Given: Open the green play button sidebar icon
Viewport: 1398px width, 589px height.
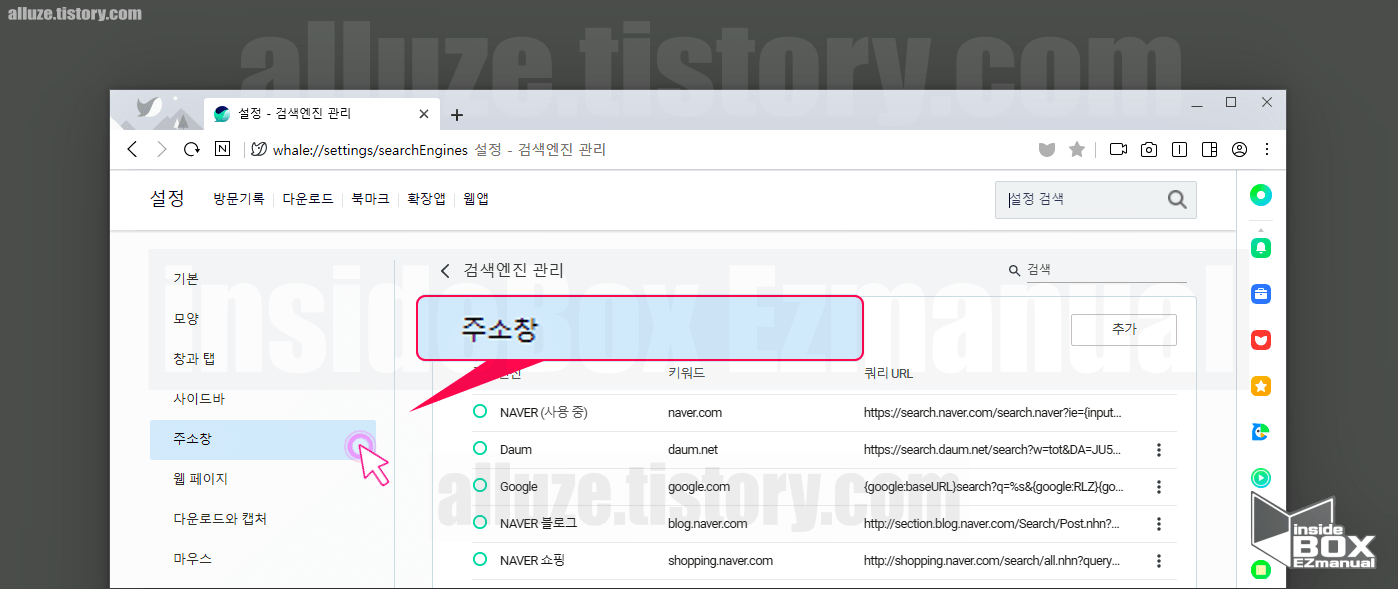Looking at the screenshot, I should point(1261,478).
